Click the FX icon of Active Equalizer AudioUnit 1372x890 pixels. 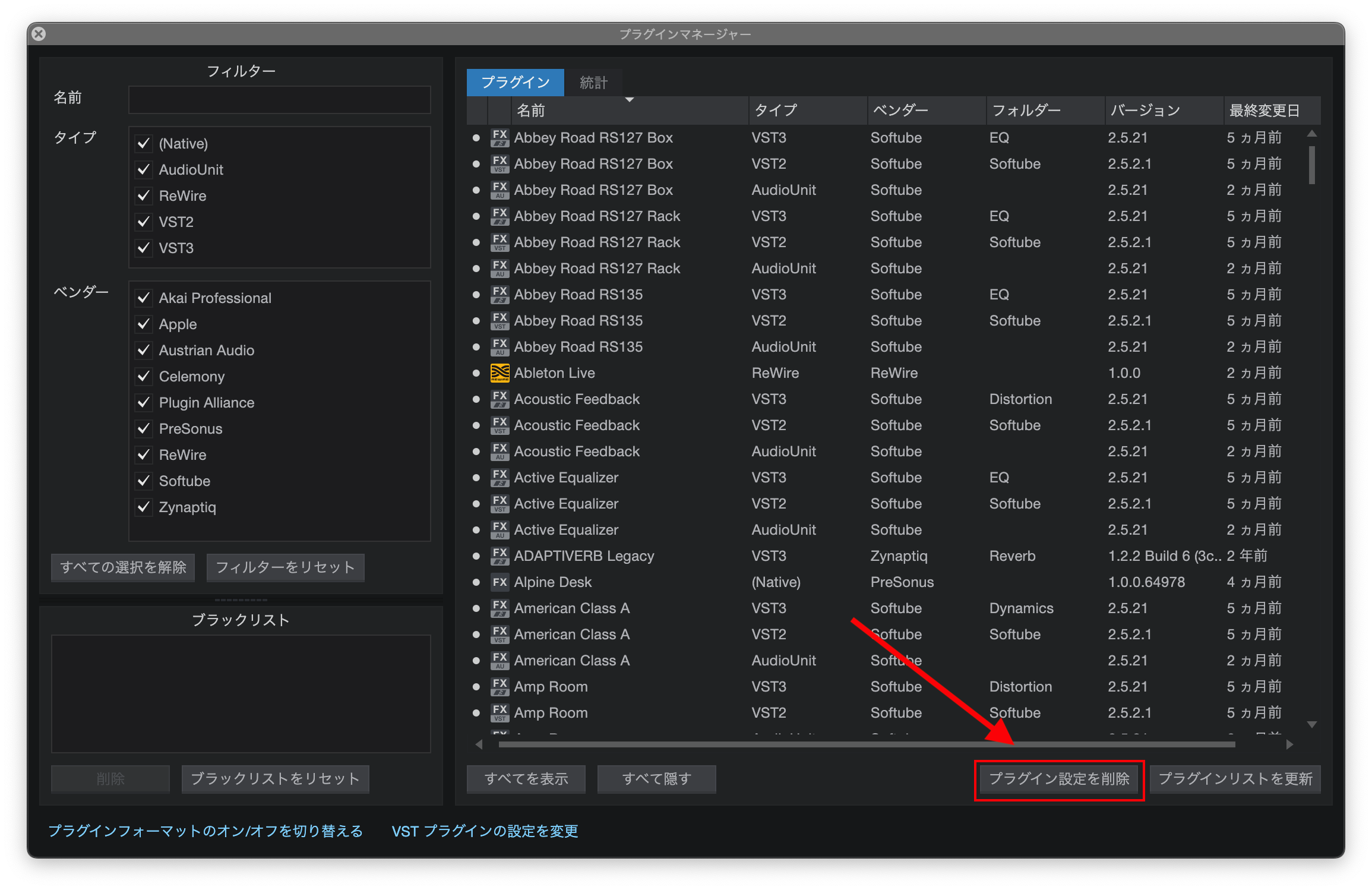pos(500,530)
